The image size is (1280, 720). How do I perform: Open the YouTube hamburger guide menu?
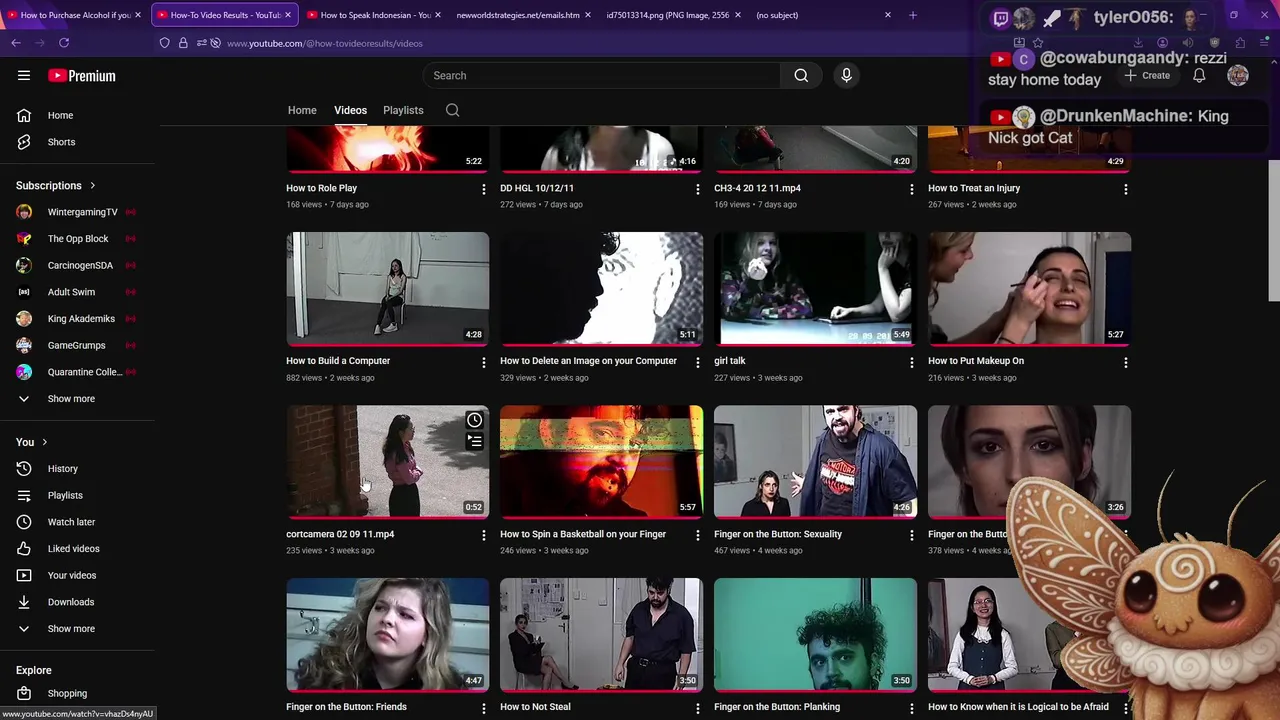pyautogui.click(x=24, y=75)
